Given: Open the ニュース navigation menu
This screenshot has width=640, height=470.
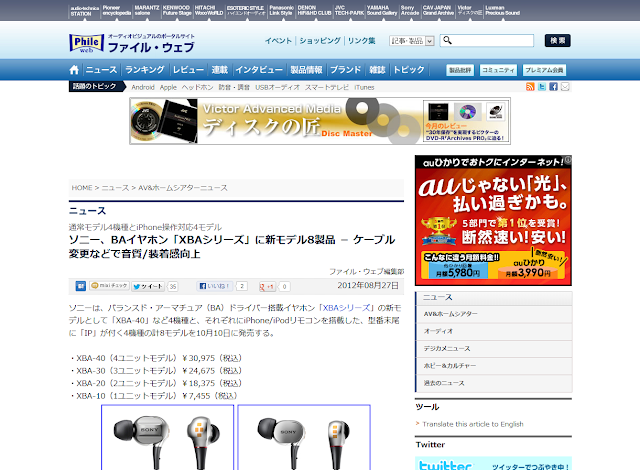Looking at the screenshot, I should click(101, 70).
